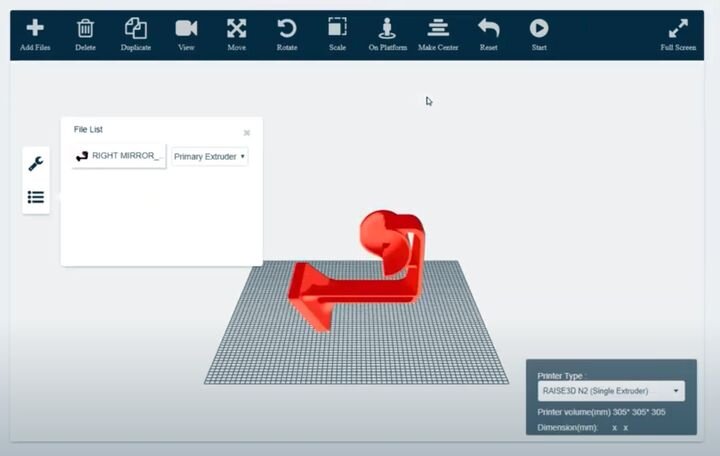Open the Primary Extruder dropdown
720x456 pixels.
[x=210, y=156]
